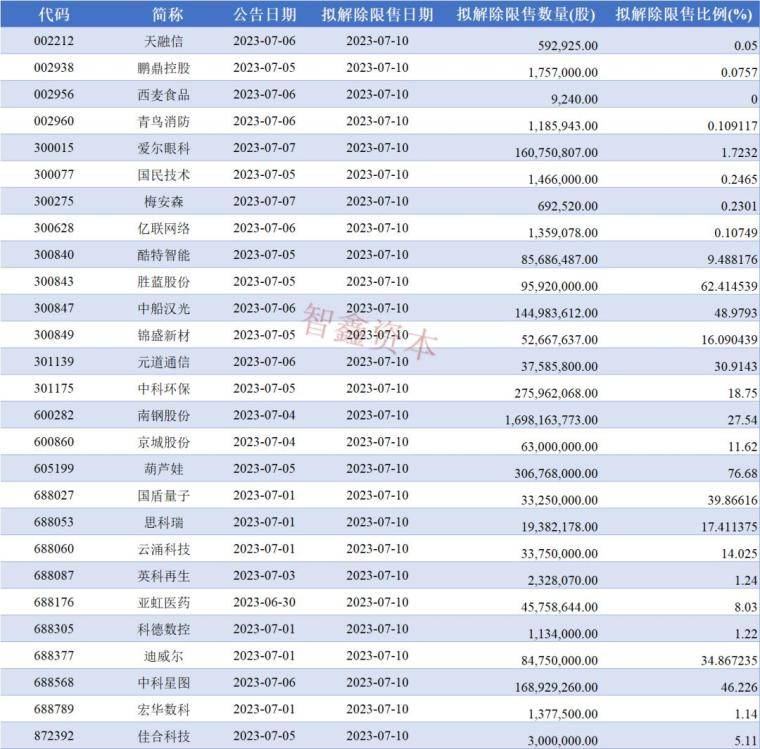Viewport: 760px width, 749px height.
Task: Click the 简称 column header
Action: tap(168, 14)
